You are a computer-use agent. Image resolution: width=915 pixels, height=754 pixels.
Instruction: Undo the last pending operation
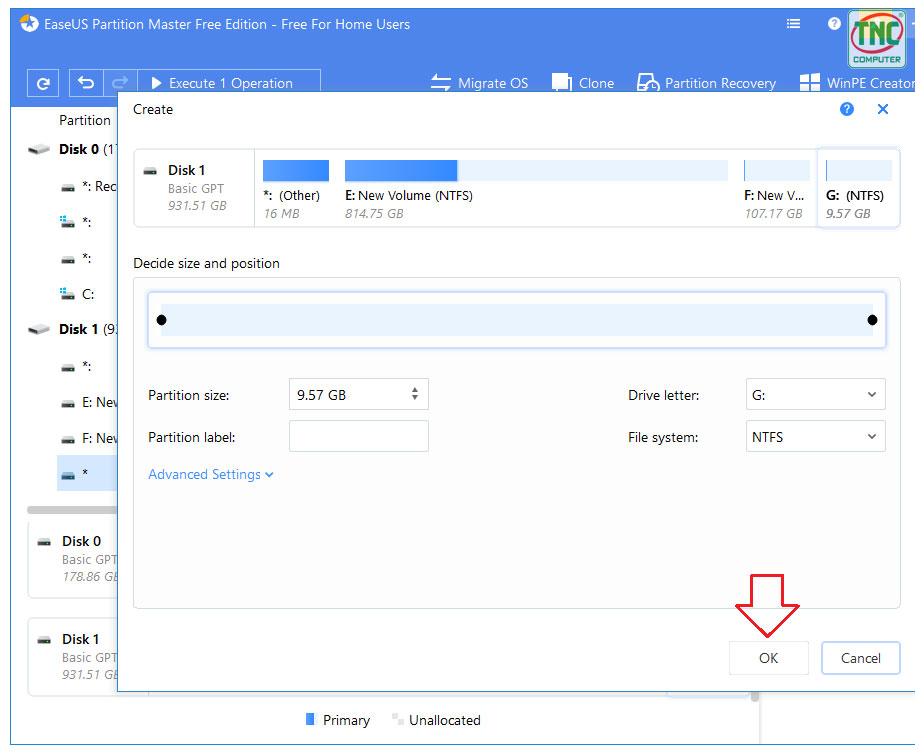pyautogui.click(x=86, y=83)
